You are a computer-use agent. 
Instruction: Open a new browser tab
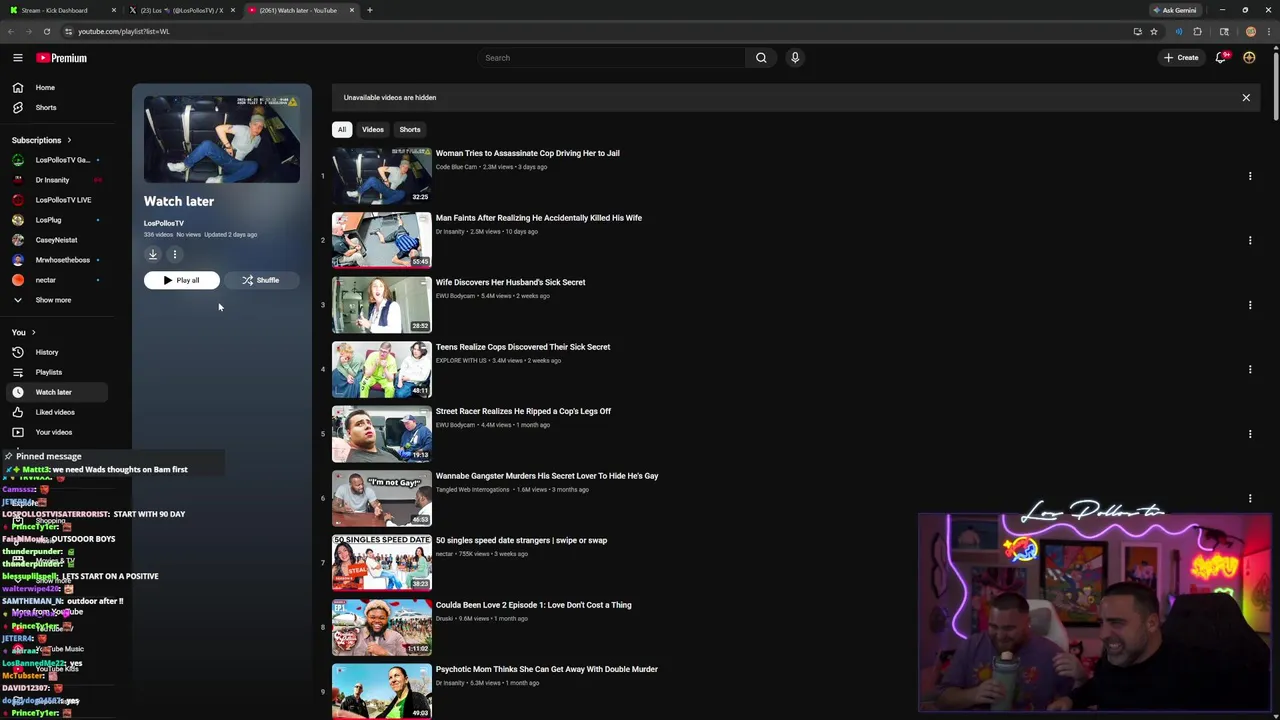tap(370, 10)
